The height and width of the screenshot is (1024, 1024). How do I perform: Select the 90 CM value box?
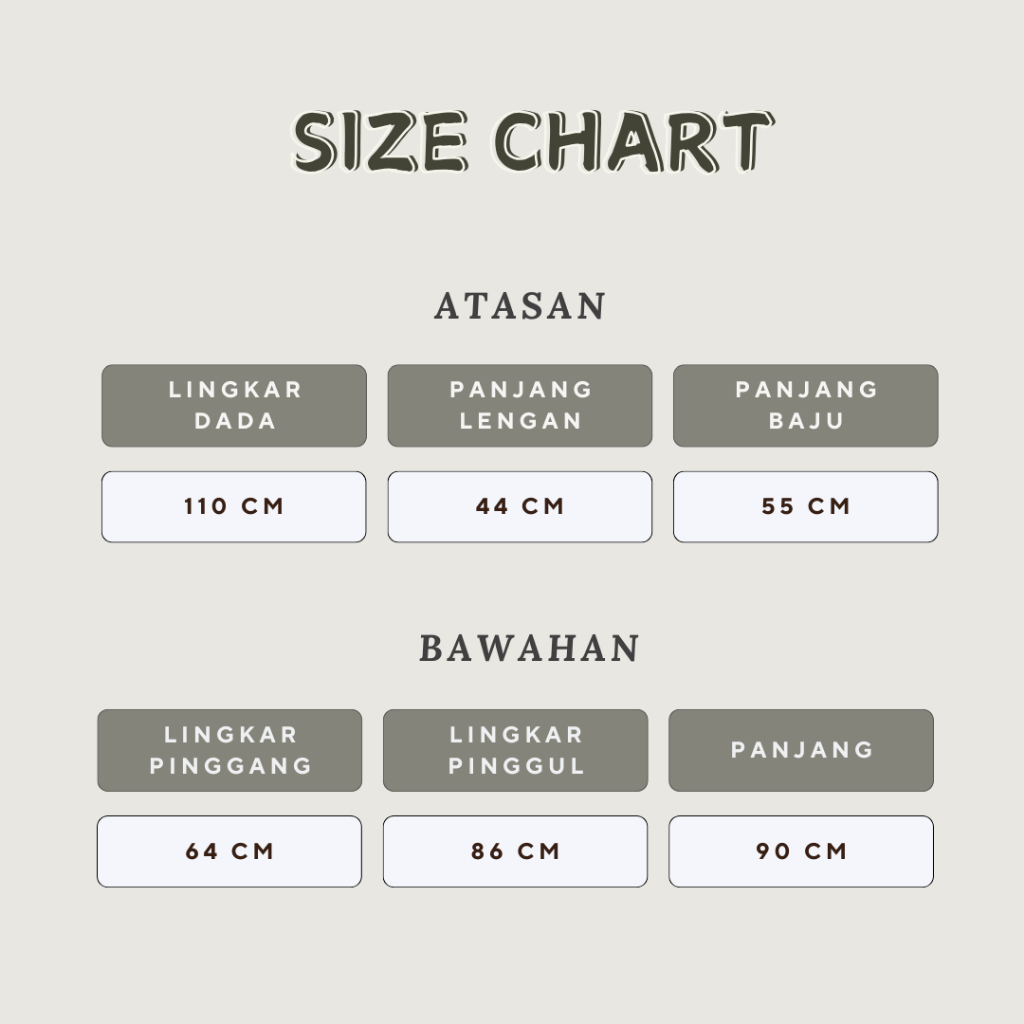tap(801, 852)
